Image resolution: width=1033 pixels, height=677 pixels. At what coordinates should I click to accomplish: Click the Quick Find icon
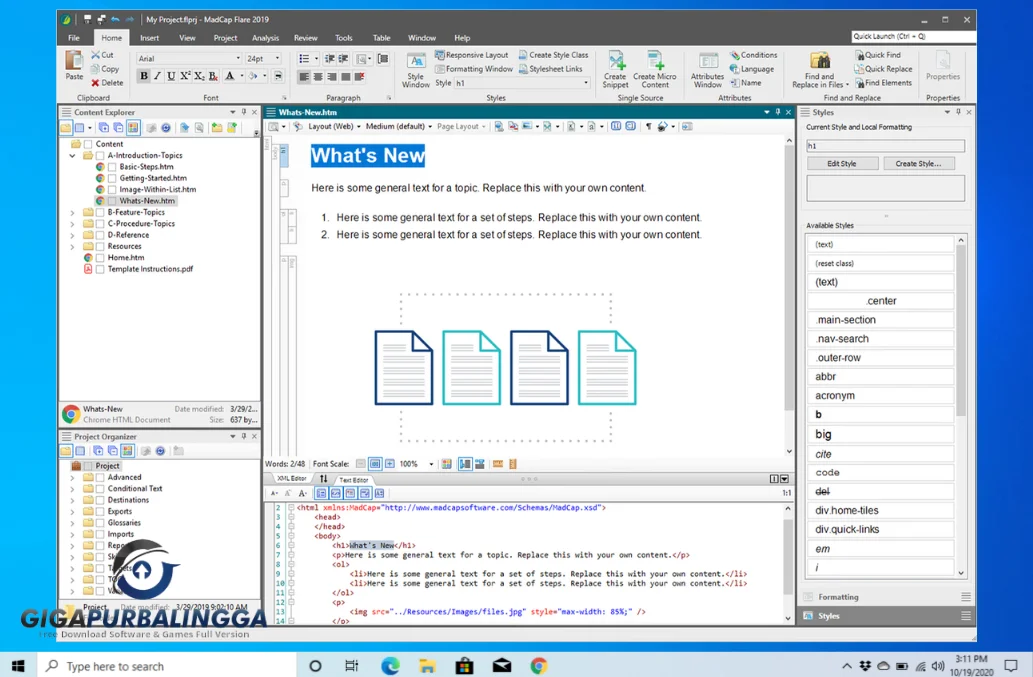click(860, 55)
